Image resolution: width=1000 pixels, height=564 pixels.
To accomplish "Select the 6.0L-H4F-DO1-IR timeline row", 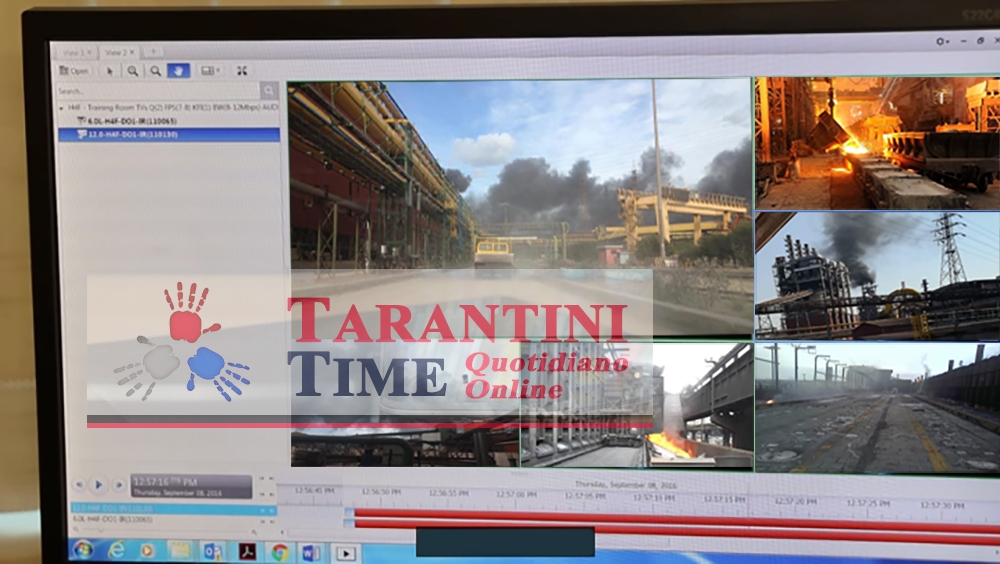I will (173, 520).
